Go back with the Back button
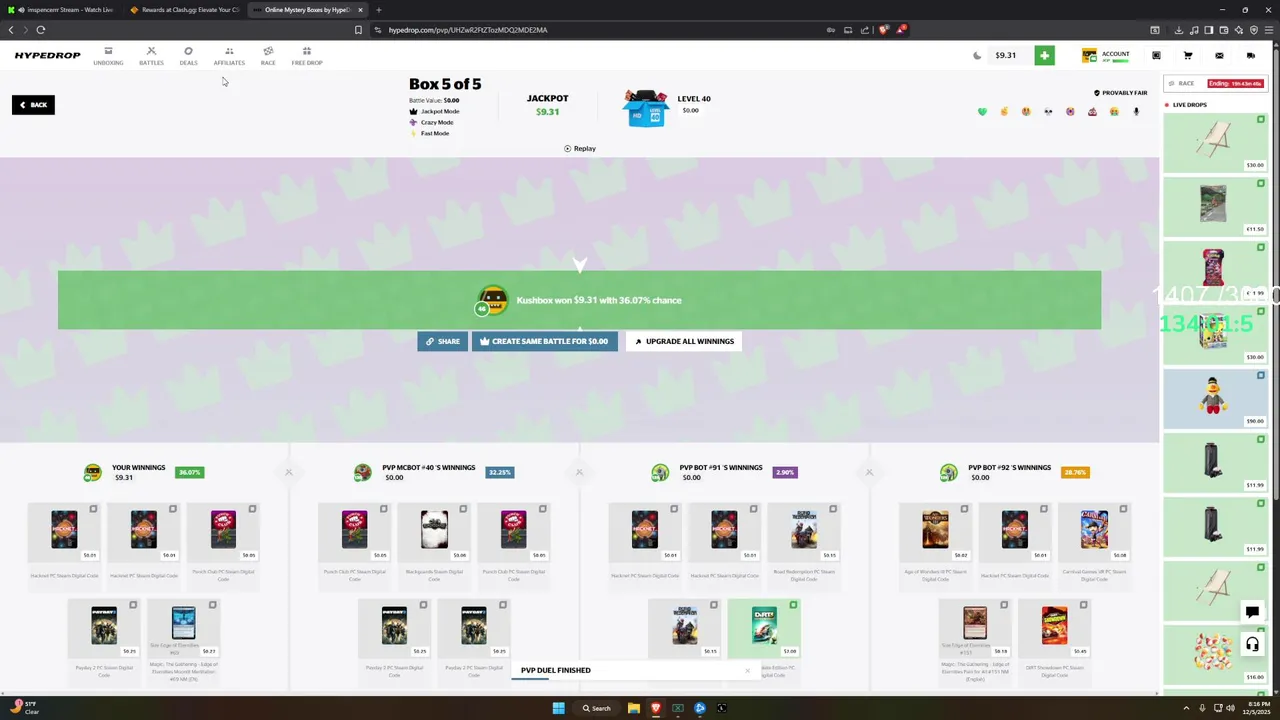Screen dimensions: 1280x720 [x=33, y=105]
